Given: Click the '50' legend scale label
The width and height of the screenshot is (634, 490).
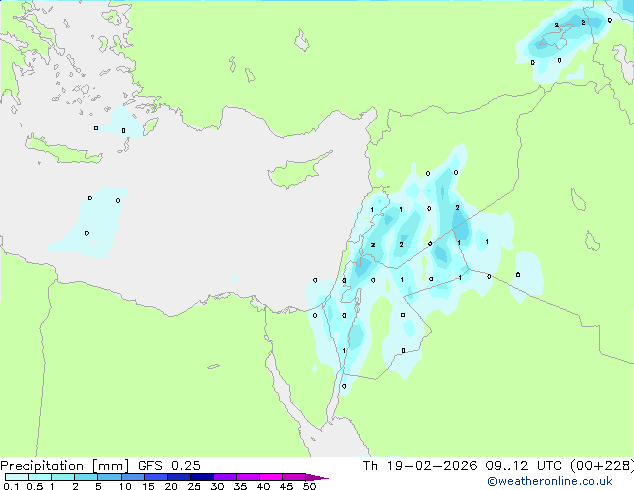Looking at the screenshot, I should pos(309,486).
